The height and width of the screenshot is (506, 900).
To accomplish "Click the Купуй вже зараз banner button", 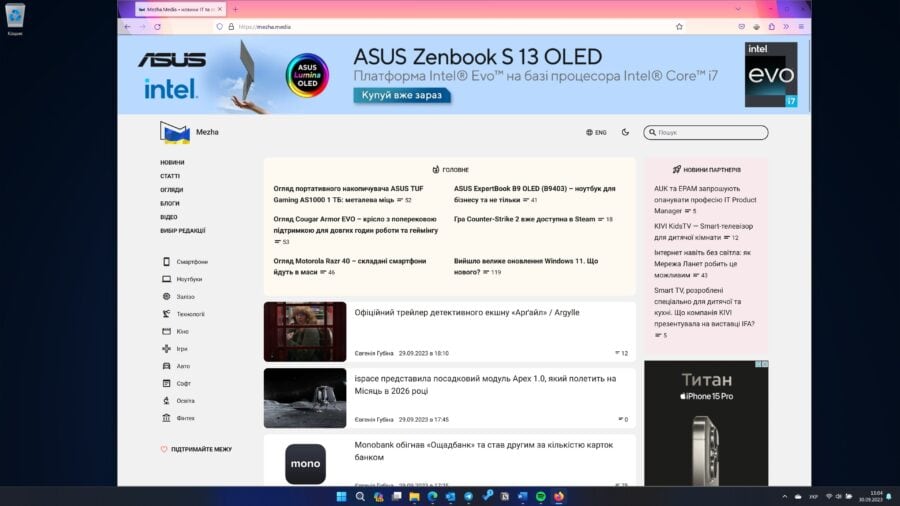I will tap(402, 95).
